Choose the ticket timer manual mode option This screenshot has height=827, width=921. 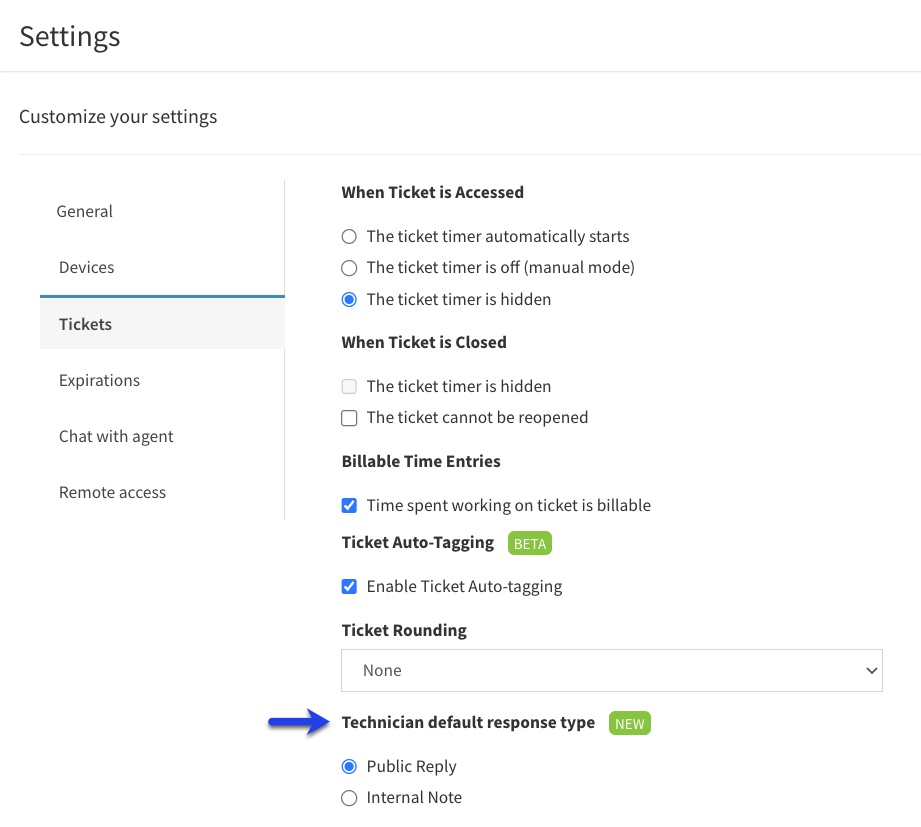(x=349, y=268)
